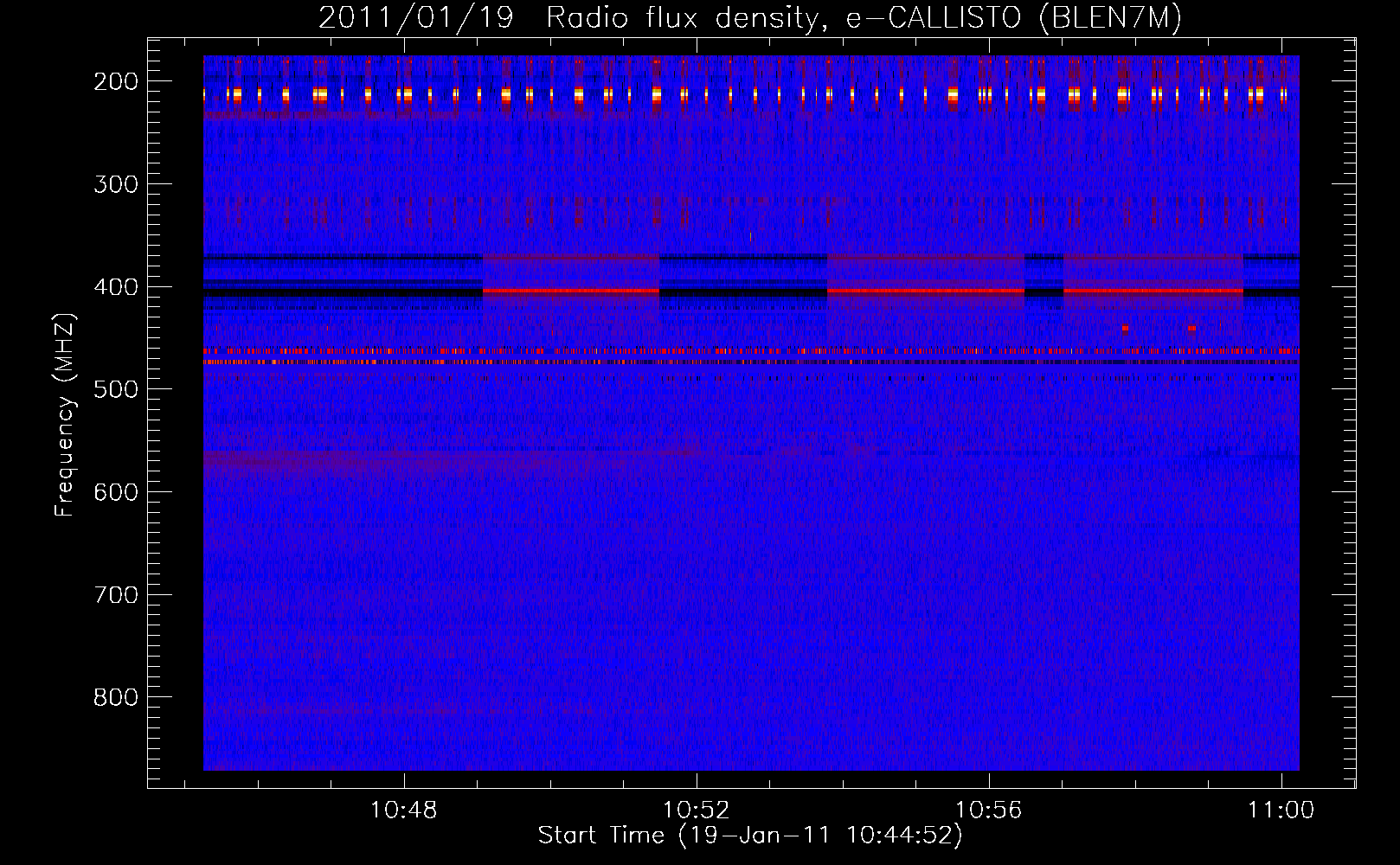
Task: Click the 200 frequency tick label
Action: pos(115,81)
